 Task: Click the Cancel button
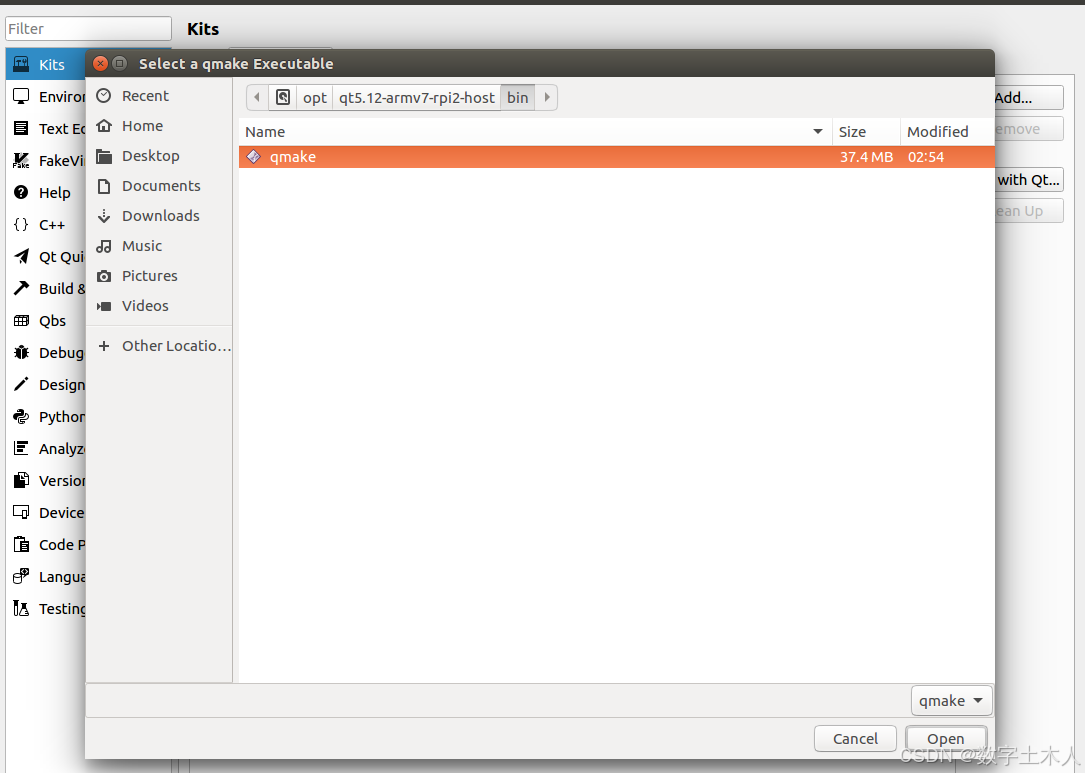tap(855, 738)
